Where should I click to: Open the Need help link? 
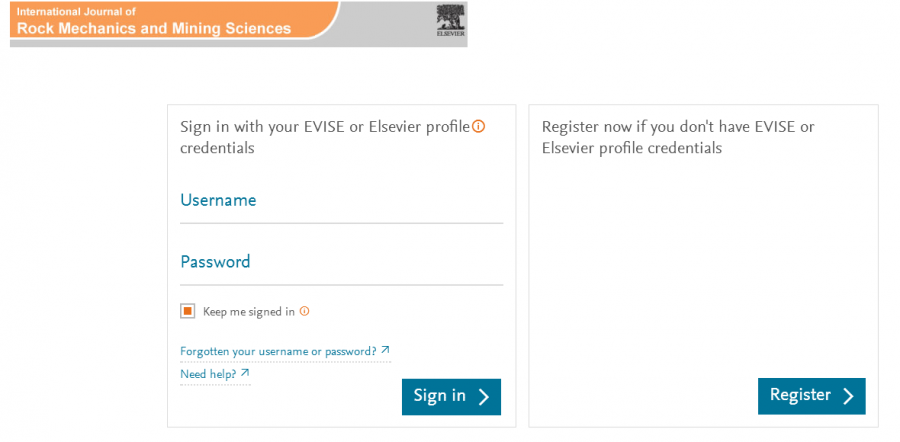(208, 374)
